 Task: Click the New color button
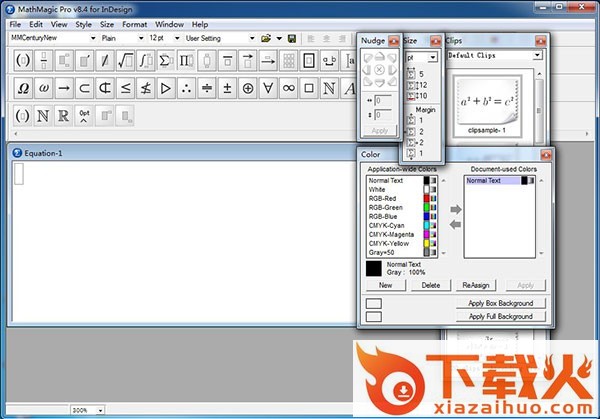(386, 285)
